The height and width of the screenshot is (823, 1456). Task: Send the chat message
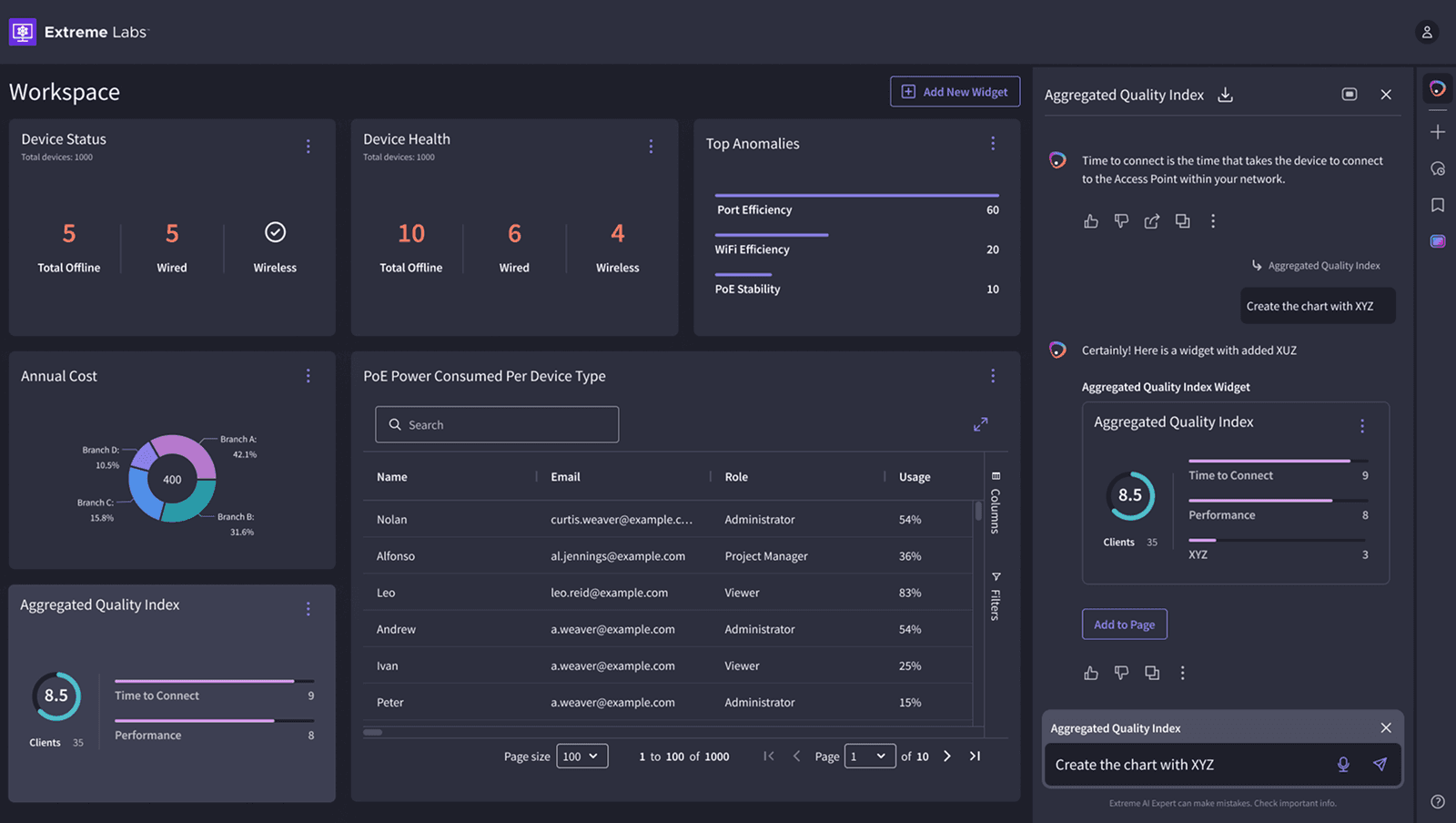point(1380,765)
